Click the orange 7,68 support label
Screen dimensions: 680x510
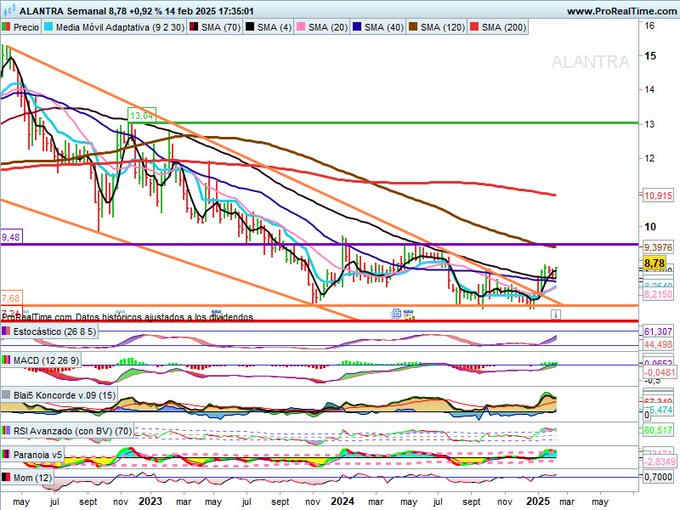click(x=11, y=299)
